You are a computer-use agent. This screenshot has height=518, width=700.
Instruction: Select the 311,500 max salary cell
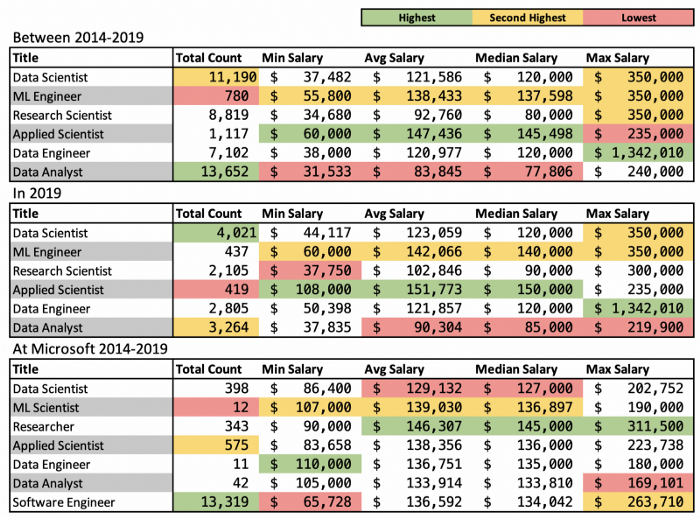[639, 426]
